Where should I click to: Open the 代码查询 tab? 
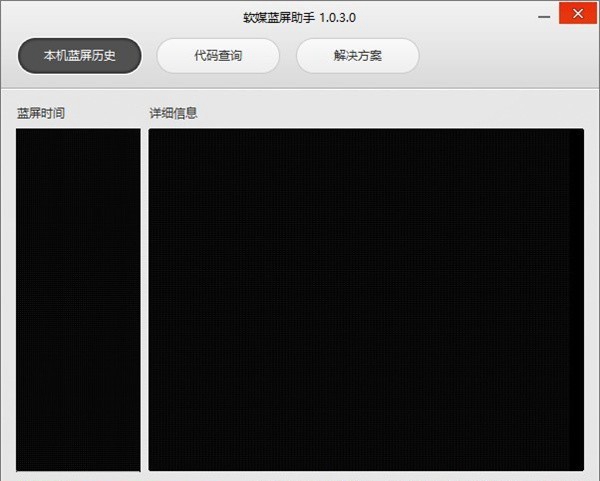pos(218,56)
